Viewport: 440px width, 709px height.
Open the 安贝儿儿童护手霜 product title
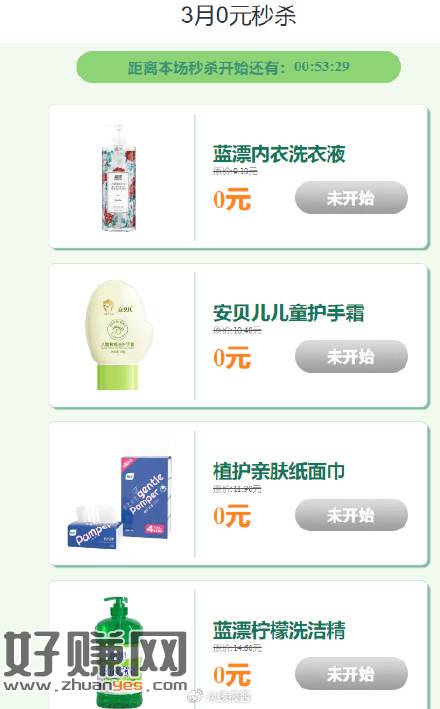click(289, 313)
